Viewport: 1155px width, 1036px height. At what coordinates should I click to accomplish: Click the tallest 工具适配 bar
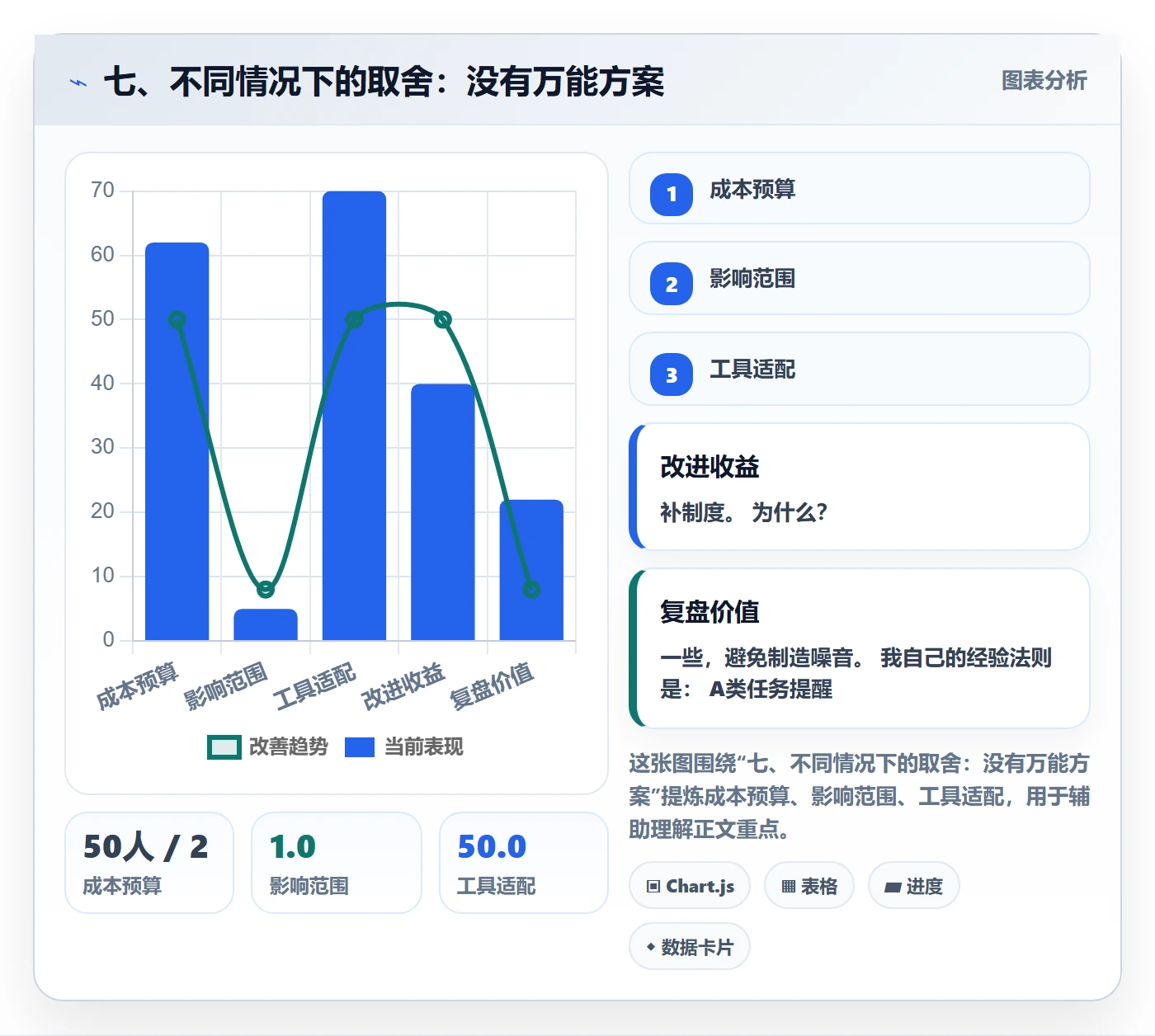(354, 416)
